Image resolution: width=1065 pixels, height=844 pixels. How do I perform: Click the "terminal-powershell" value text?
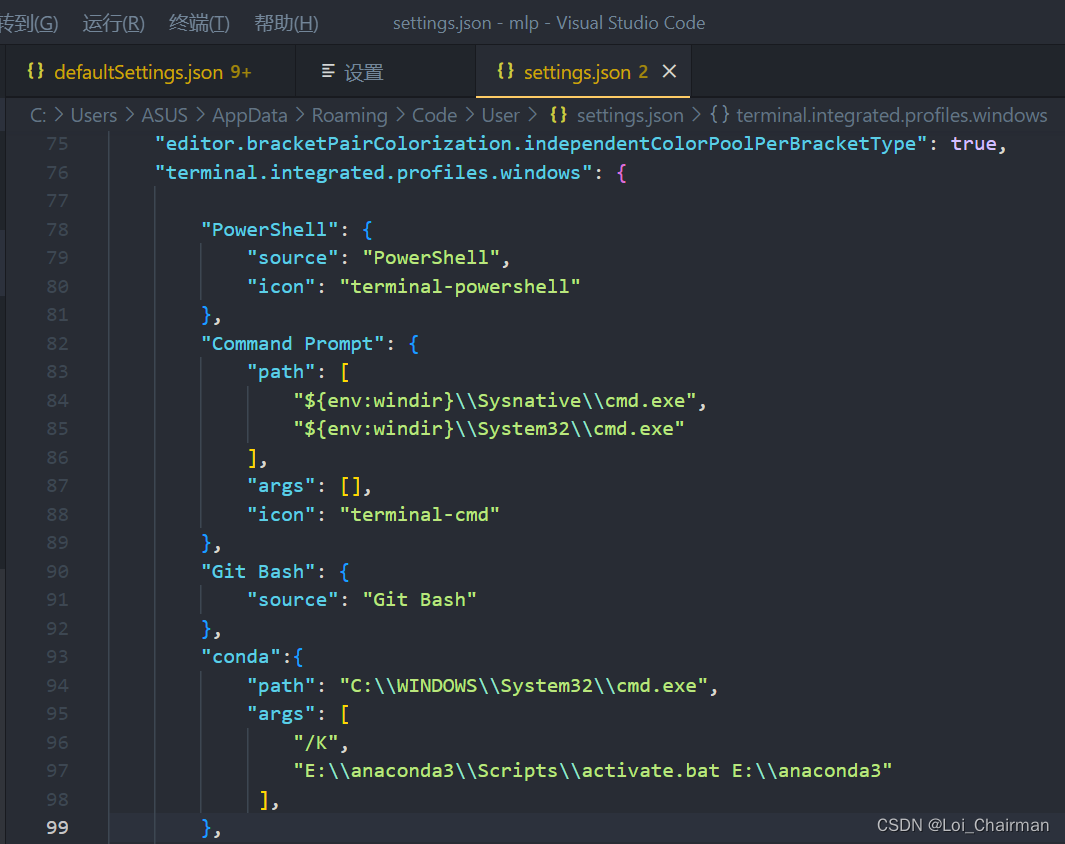[x=460, y=287]
